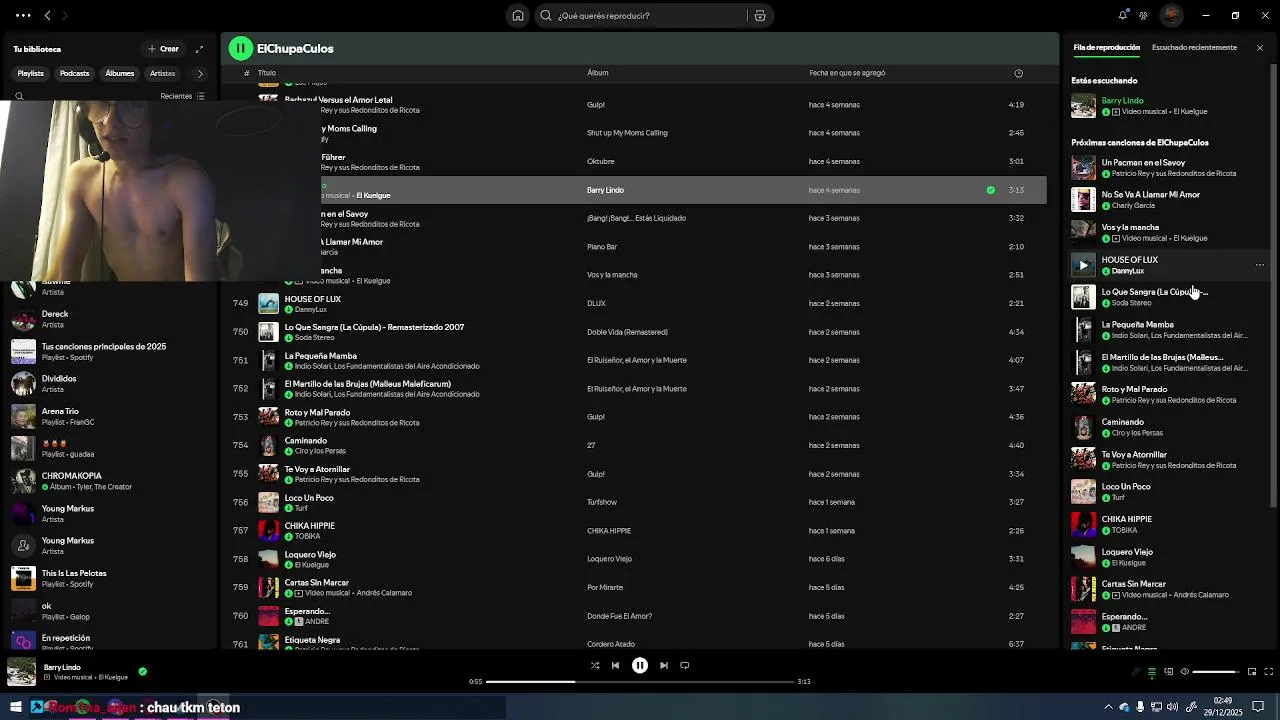
Task: Open the taskbar clock and date
Action: coord(1222,707)
